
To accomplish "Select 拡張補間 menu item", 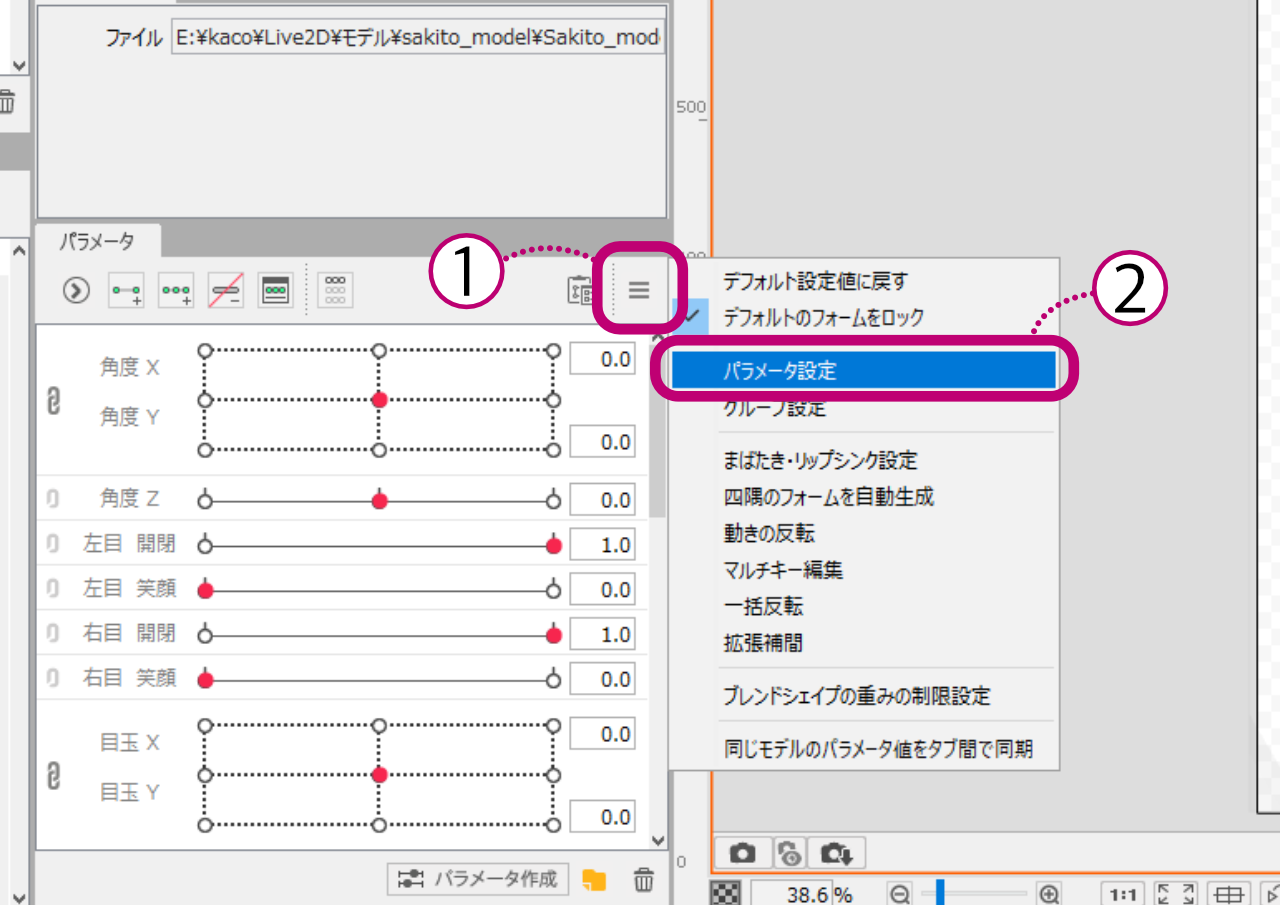I will point(864,643).
